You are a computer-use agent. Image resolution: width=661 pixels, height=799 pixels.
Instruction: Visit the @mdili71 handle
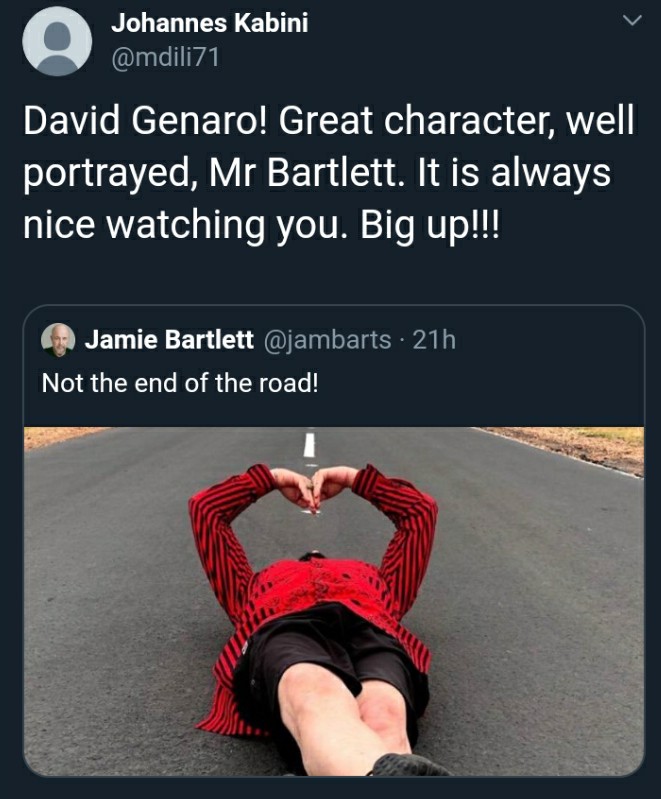click(166, 57)
